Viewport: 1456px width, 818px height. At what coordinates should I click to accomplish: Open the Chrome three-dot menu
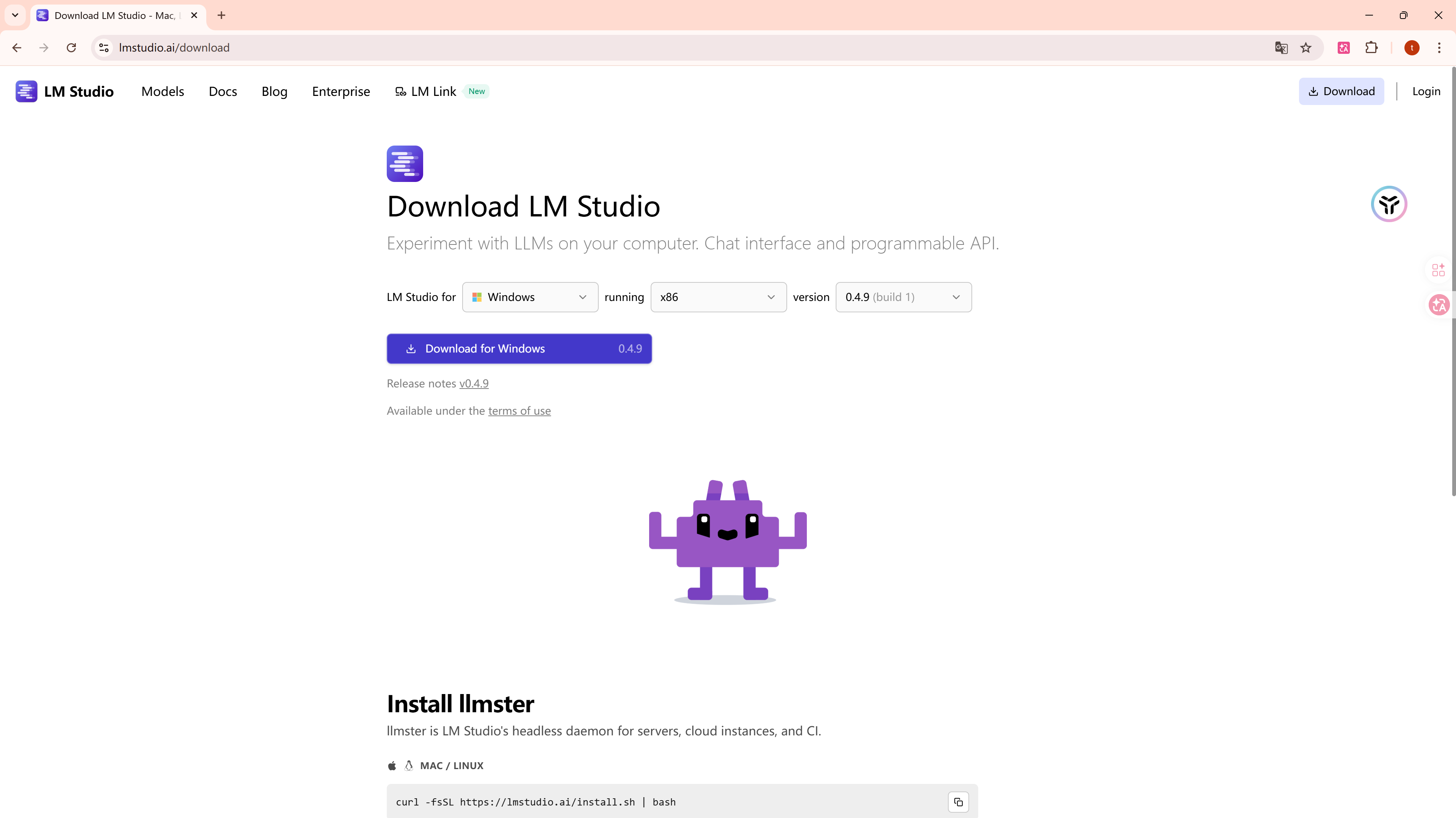1439,48
